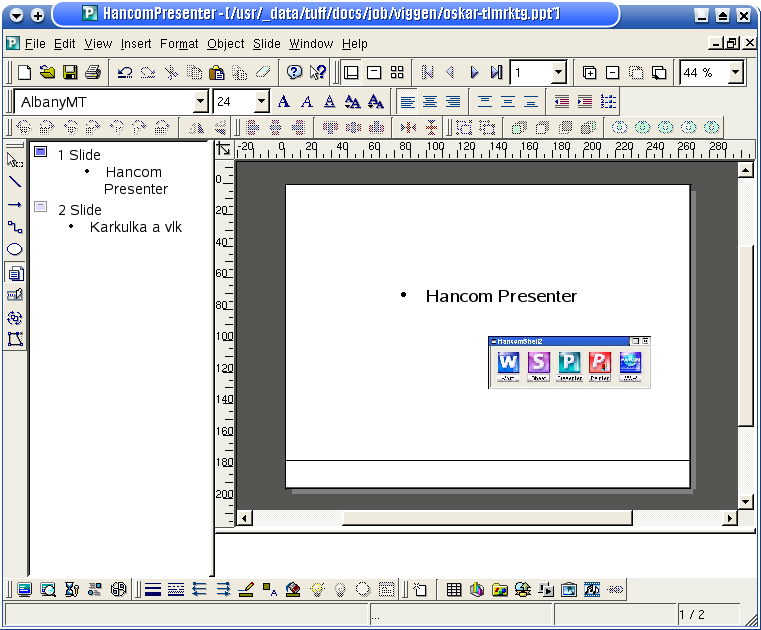Screen dimensions: 761x630
Task: Select the free transform polygon tool
Action: tap(15, 339)
